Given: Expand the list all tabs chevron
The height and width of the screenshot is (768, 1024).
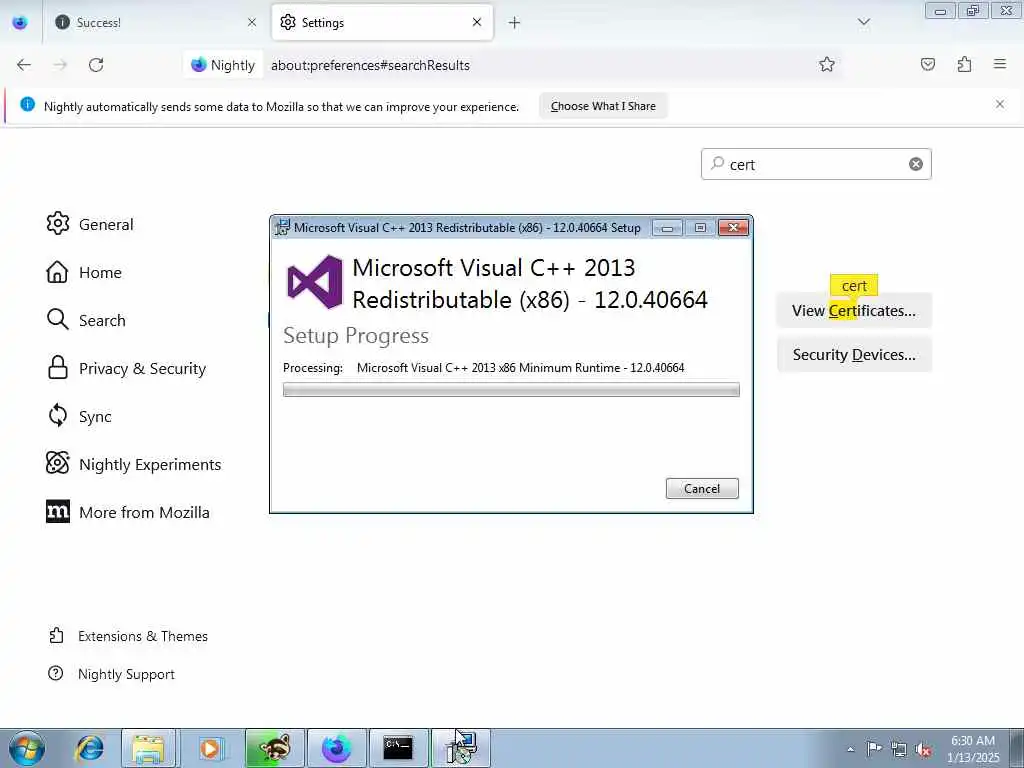Looking at the screenshot, I should 864,22.
